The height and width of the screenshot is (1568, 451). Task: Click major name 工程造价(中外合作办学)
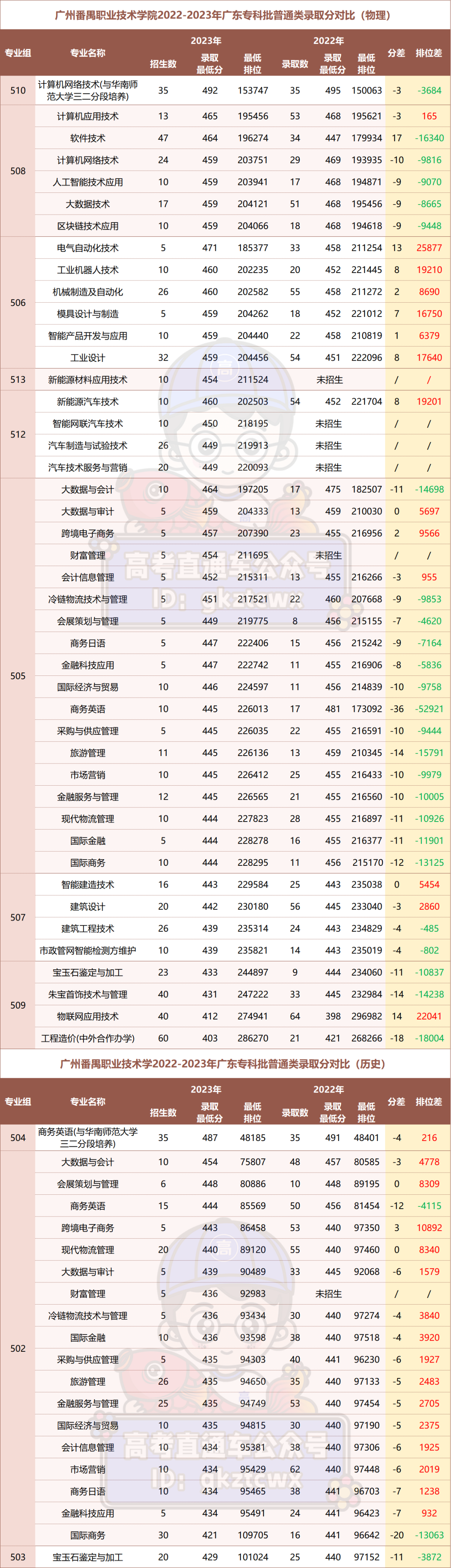point(88,1038)
